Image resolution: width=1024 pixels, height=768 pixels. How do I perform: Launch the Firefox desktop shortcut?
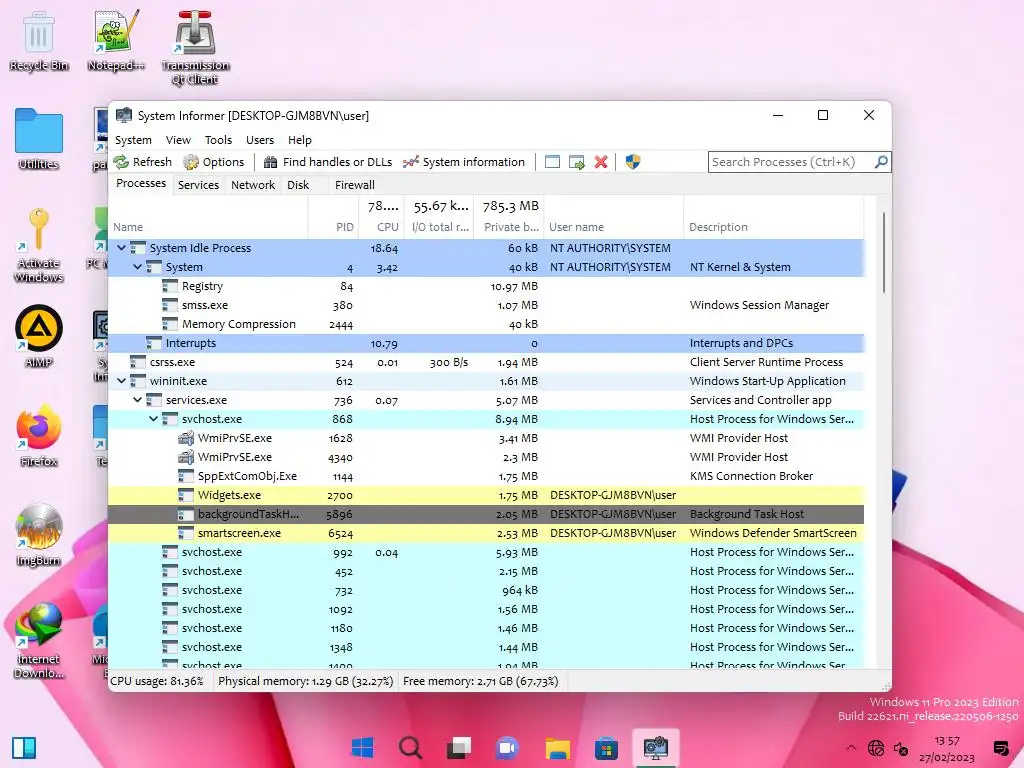pyautogui.click(x=39, y=436)
